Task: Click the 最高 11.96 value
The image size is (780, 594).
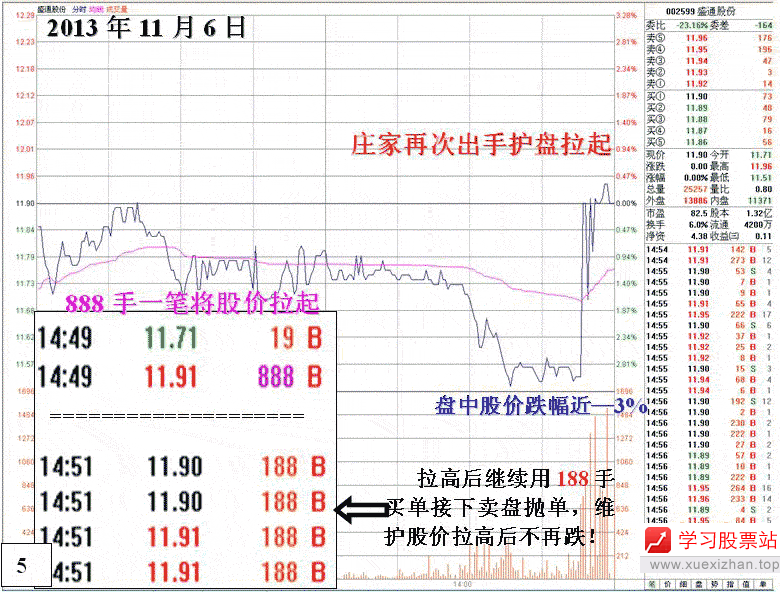Action: click(761, 166)
